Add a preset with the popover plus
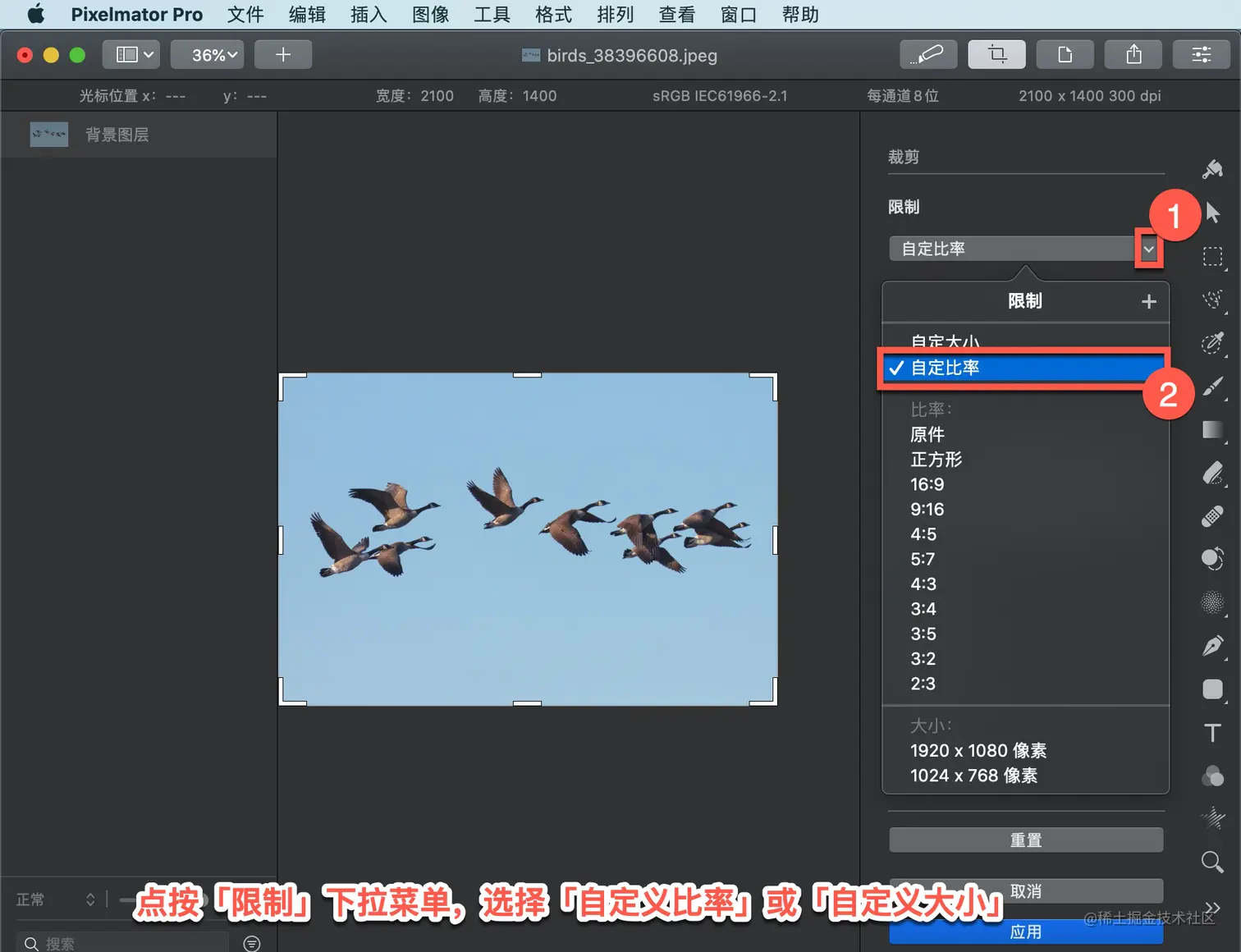Image resolution: width=1241 pixels, height=952 pixels. pos(1148,302)
